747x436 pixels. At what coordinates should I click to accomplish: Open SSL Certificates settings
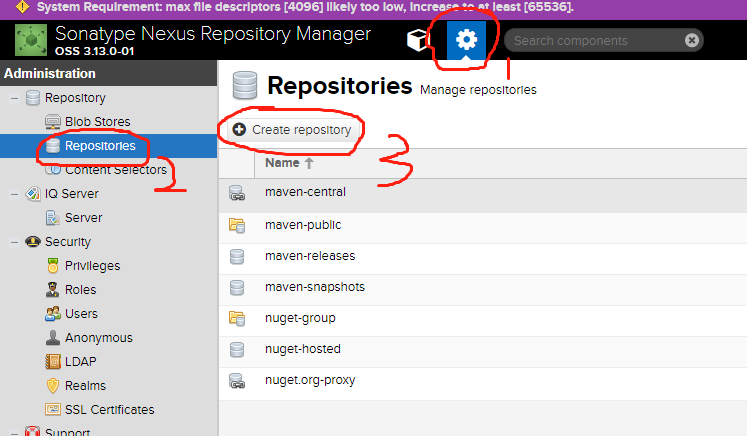(x=110, y=410)
